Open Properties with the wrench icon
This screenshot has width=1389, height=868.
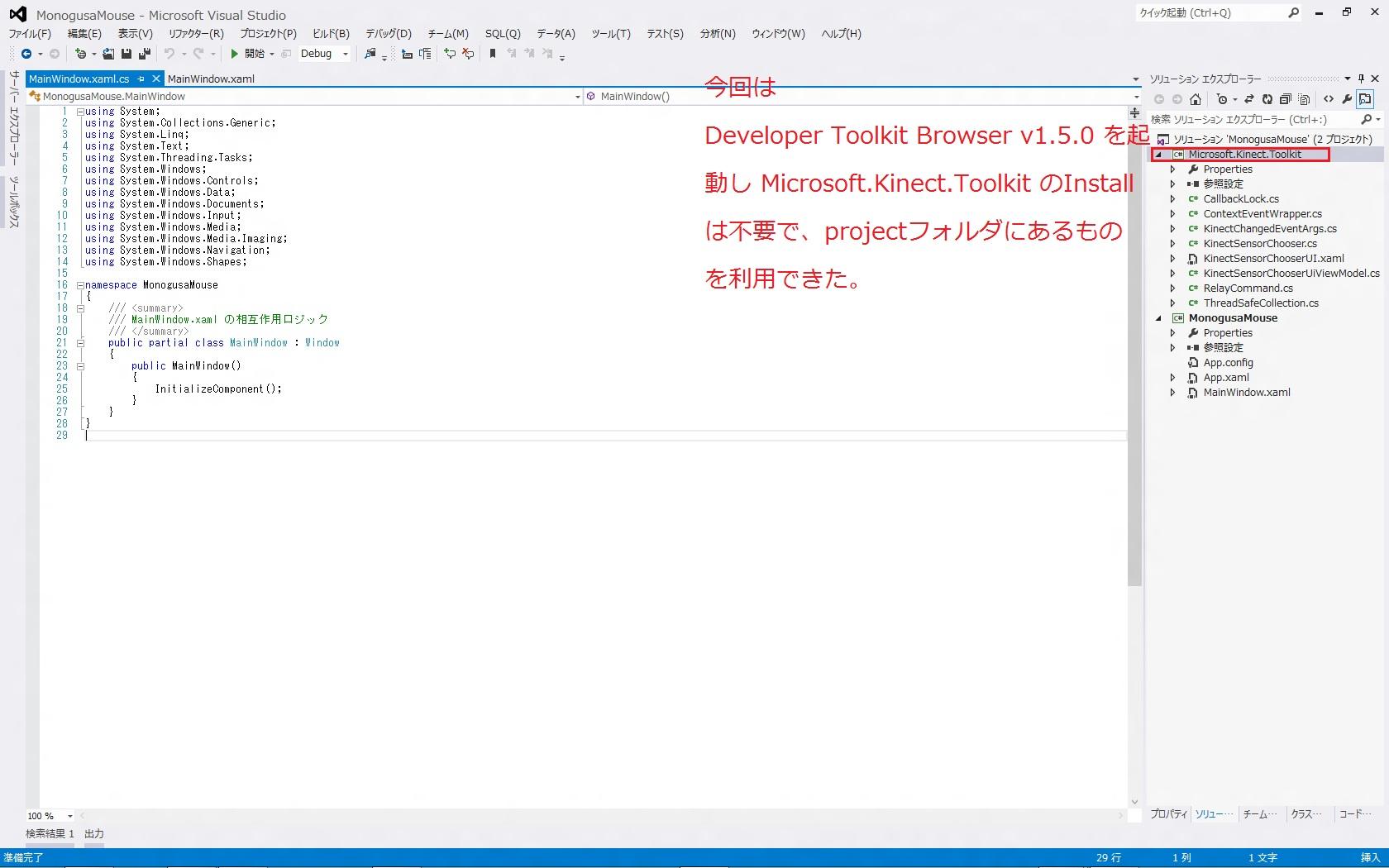(x=1347, y=99)
